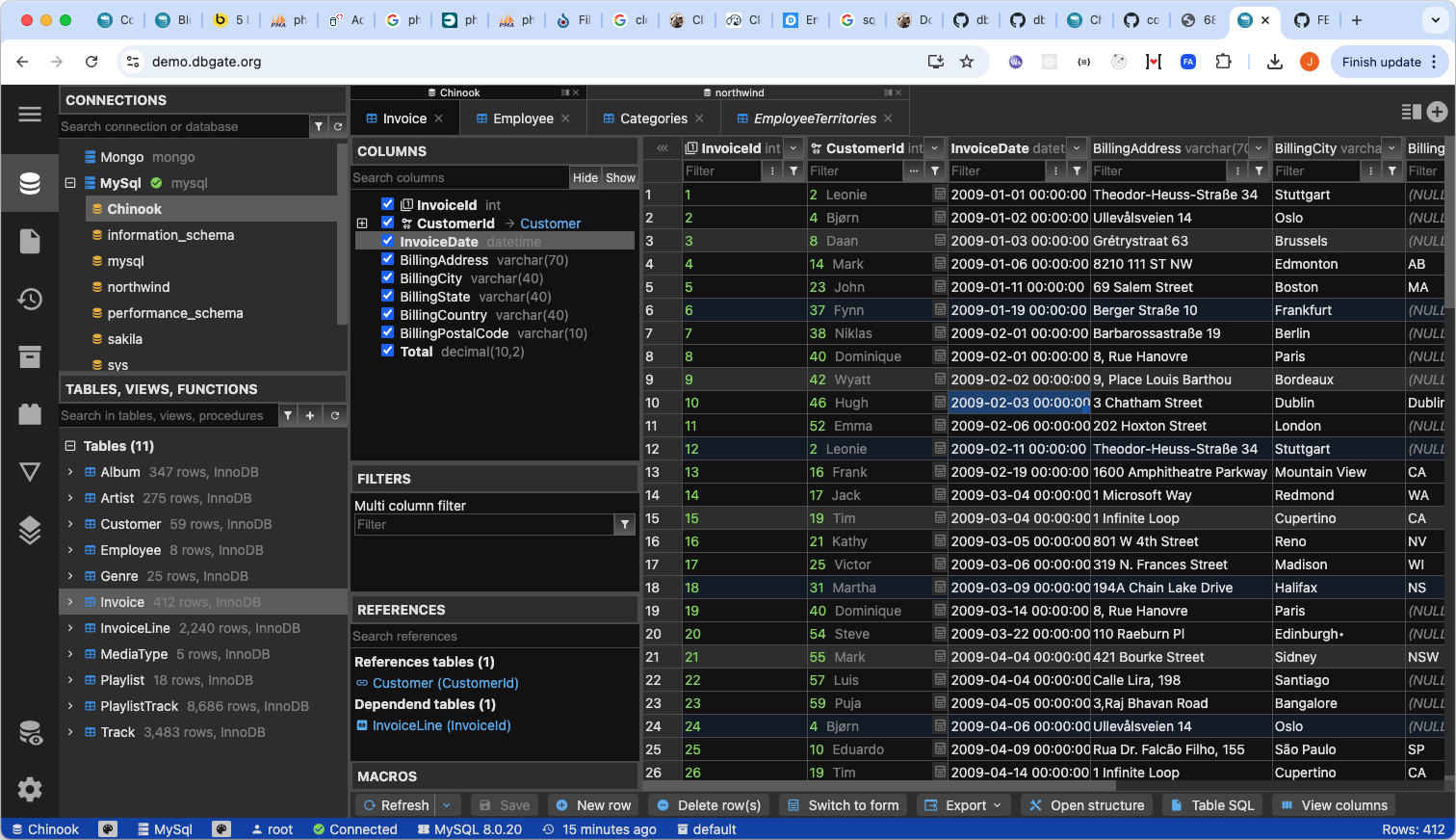Uncheck the Total column checkbox

[387, 352]
